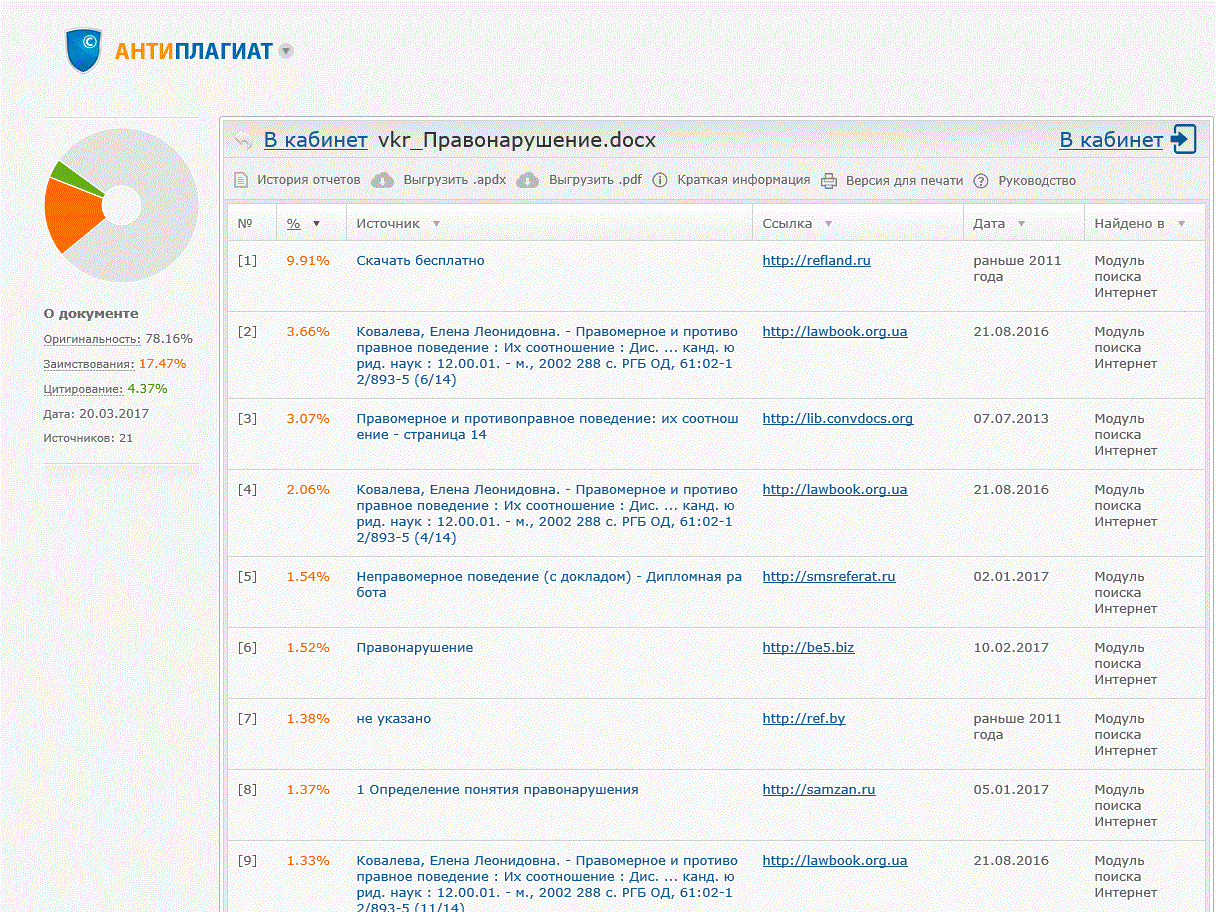1216x912 pixels.
Task: Click the orange segment of the pie chart
Action: tap(70, 214)
